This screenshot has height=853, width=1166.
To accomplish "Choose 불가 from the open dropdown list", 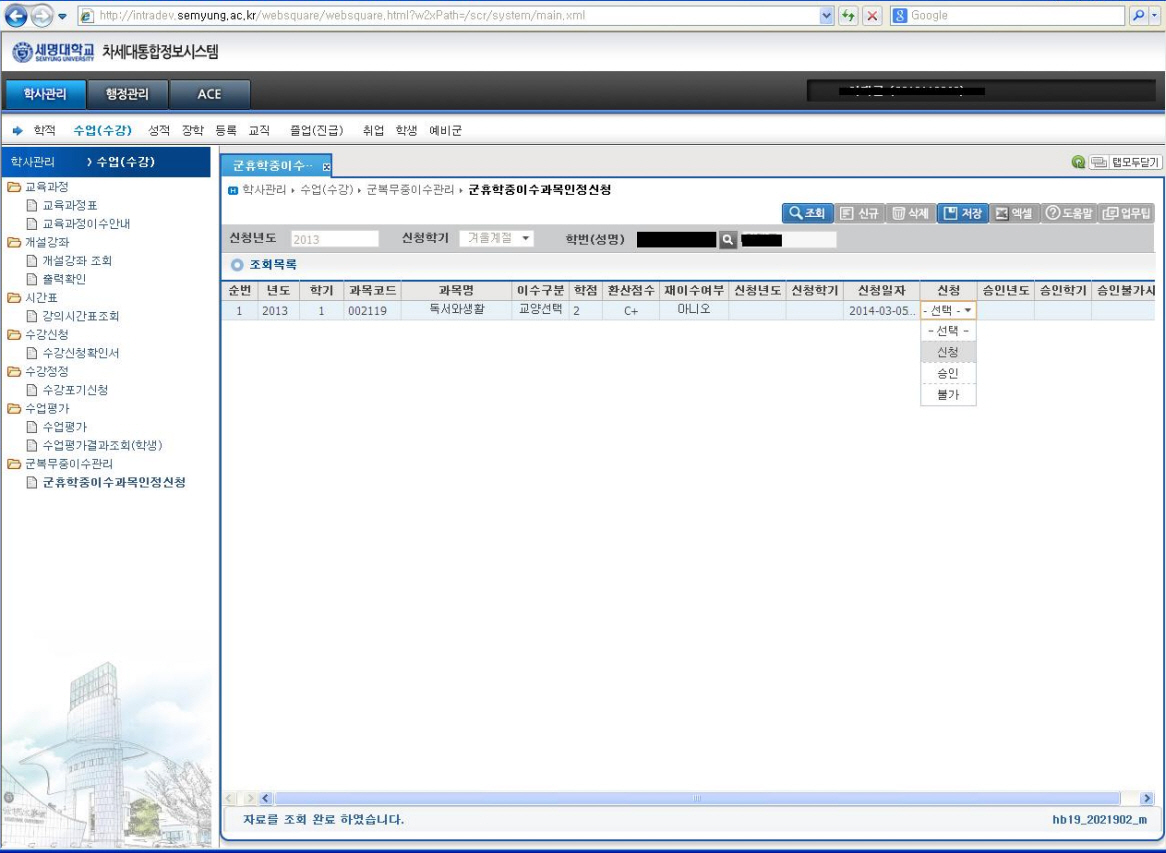I will pos(948,395).
